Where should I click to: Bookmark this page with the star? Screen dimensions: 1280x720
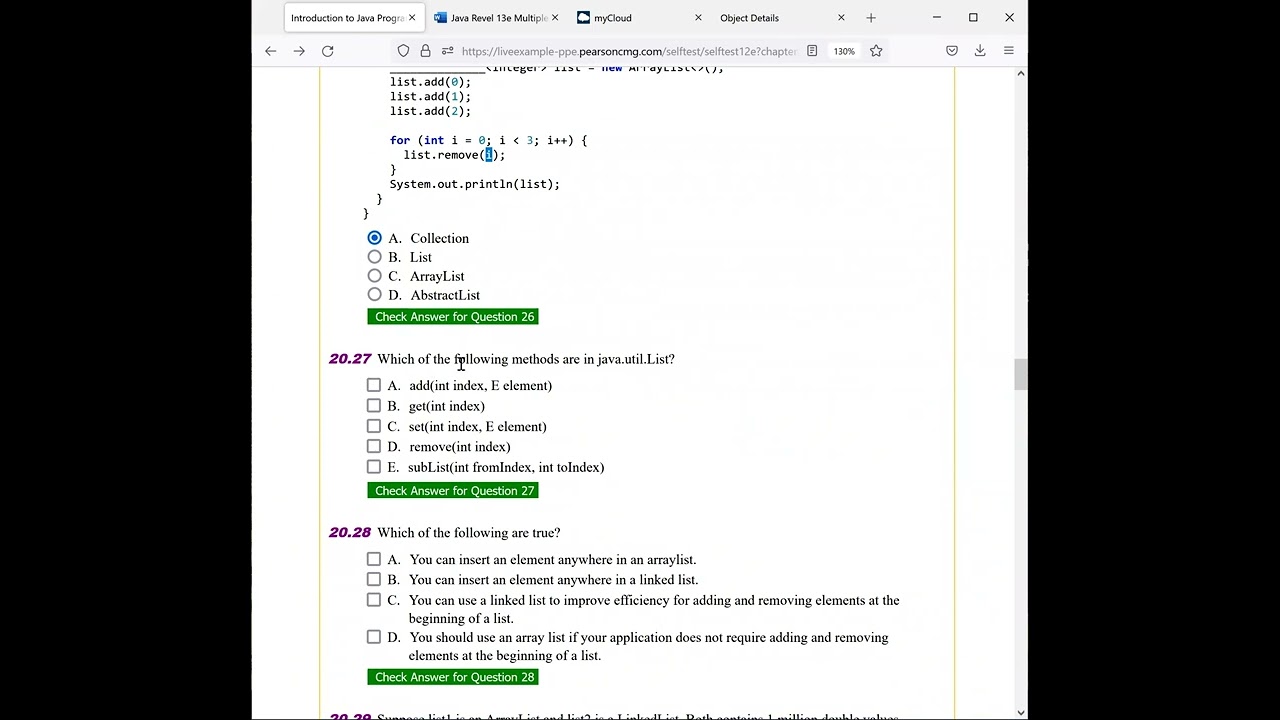876,51
